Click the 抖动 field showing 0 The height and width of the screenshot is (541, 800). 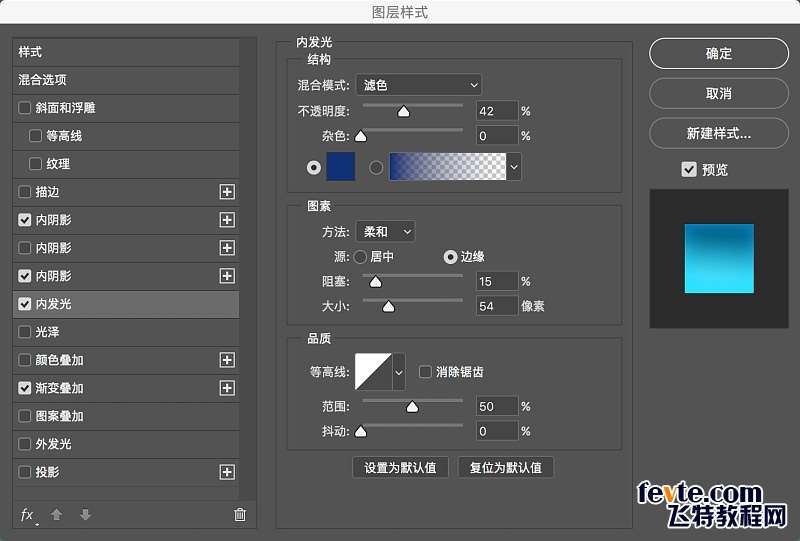point(497,431)
